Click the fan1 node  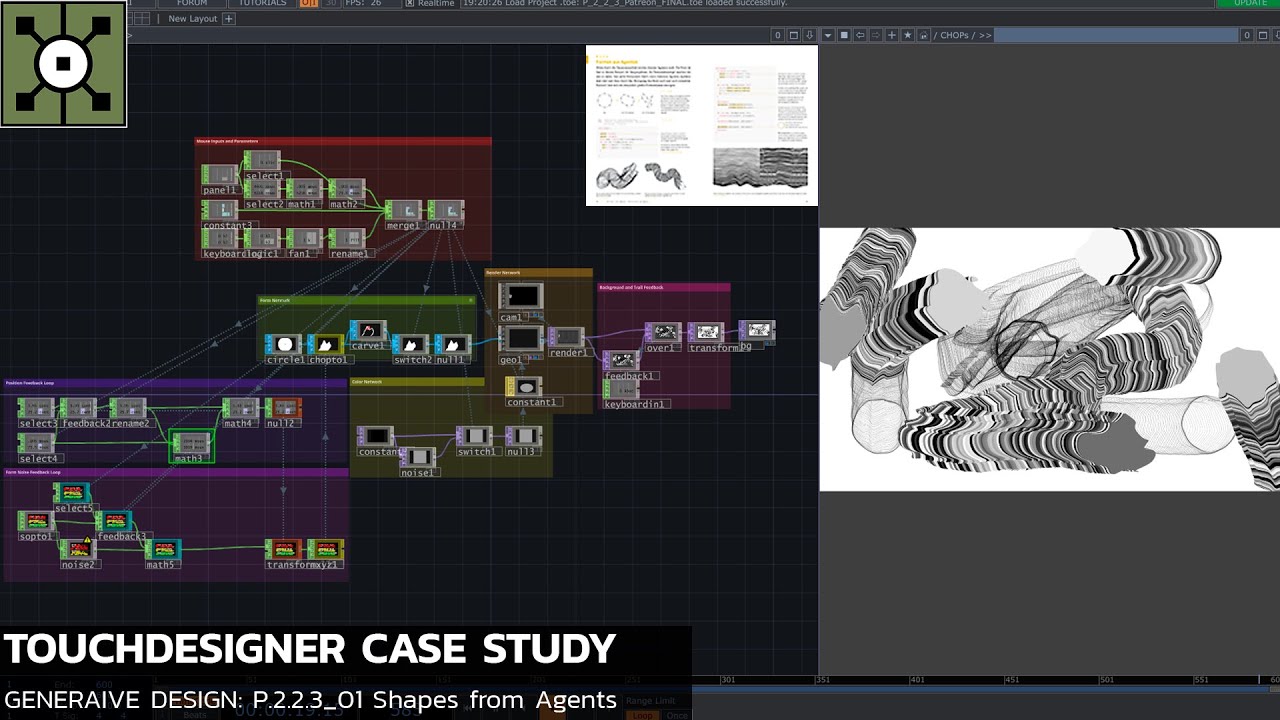(x=302, y=239)
